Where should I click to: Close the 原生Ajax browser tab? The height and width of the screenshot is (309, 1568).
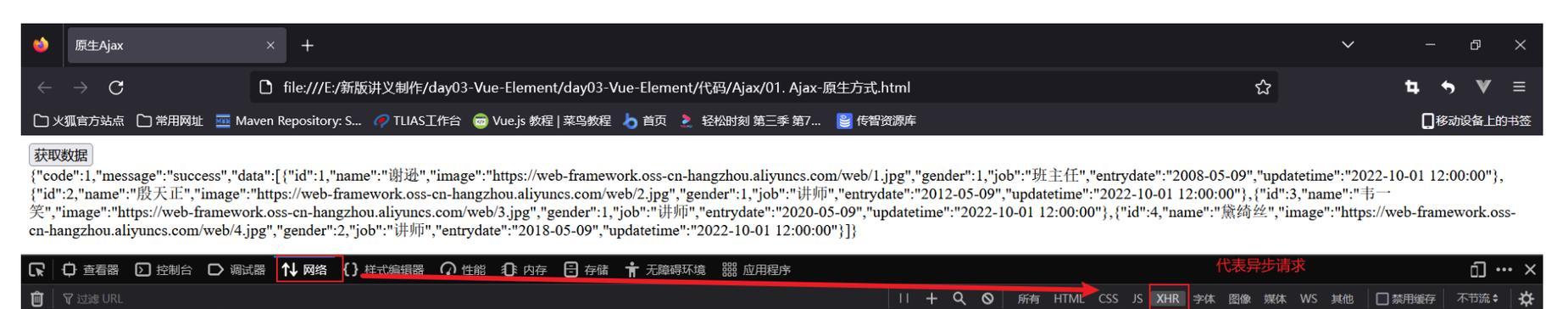(270, 46)
